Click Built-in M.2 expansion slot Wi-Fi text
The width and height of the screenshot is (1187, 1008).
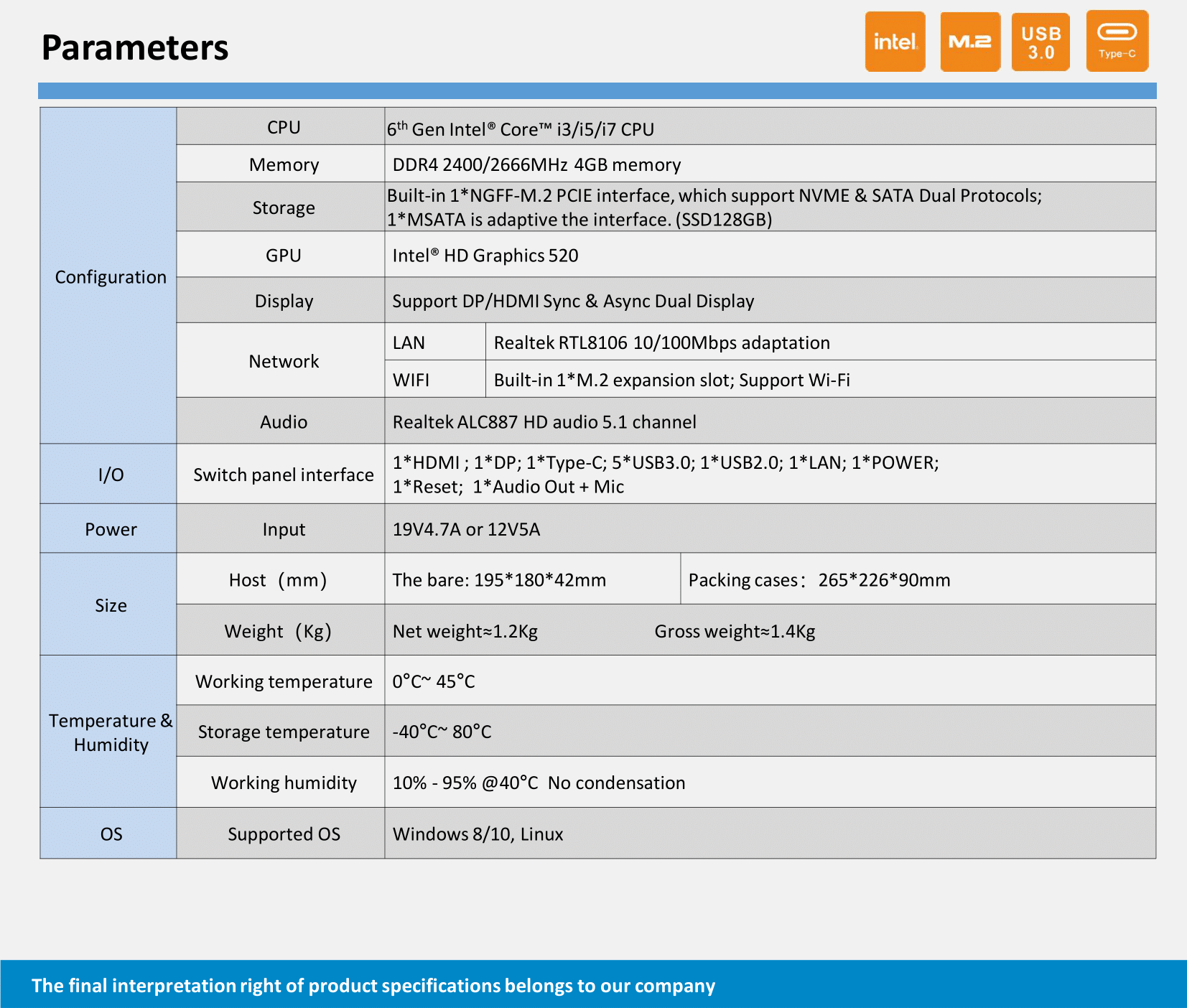pos(672,380)
